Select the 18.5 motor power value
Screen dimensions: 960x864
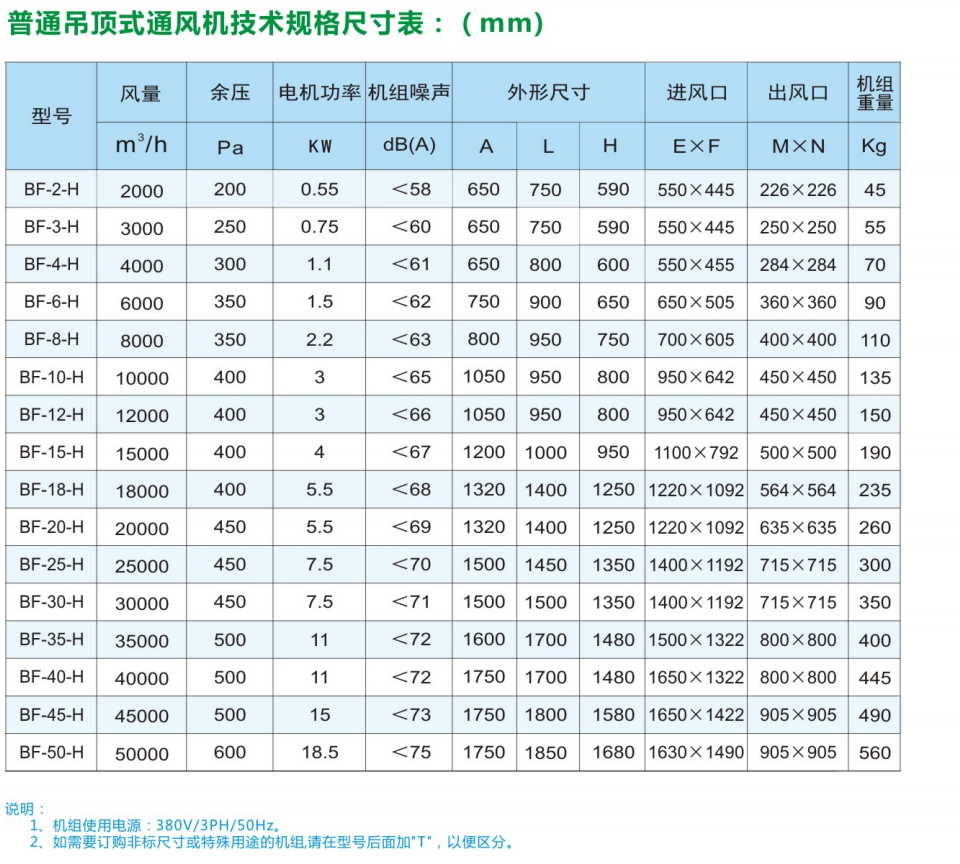point(319,752)
